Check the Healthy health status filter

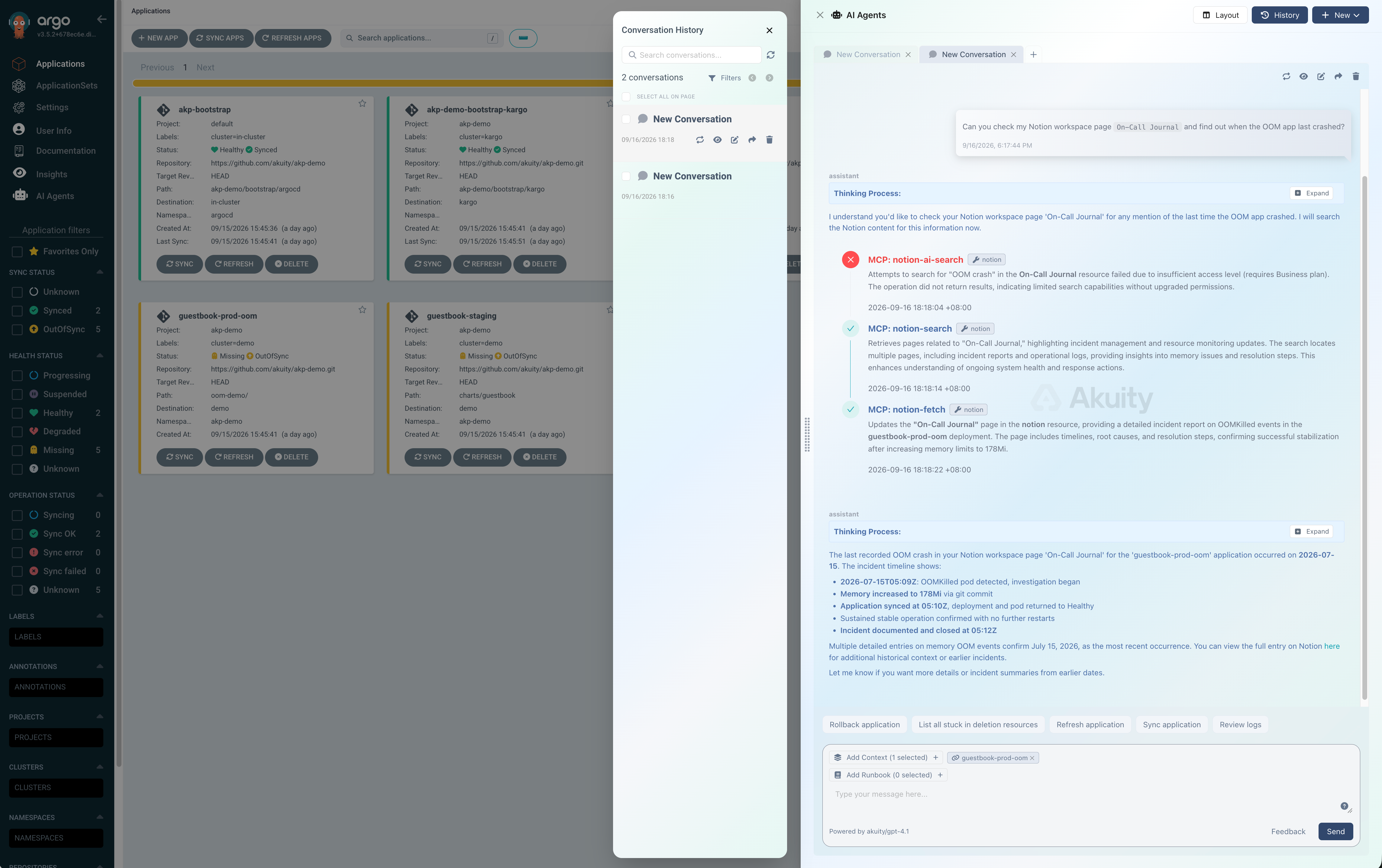point(17,413)
